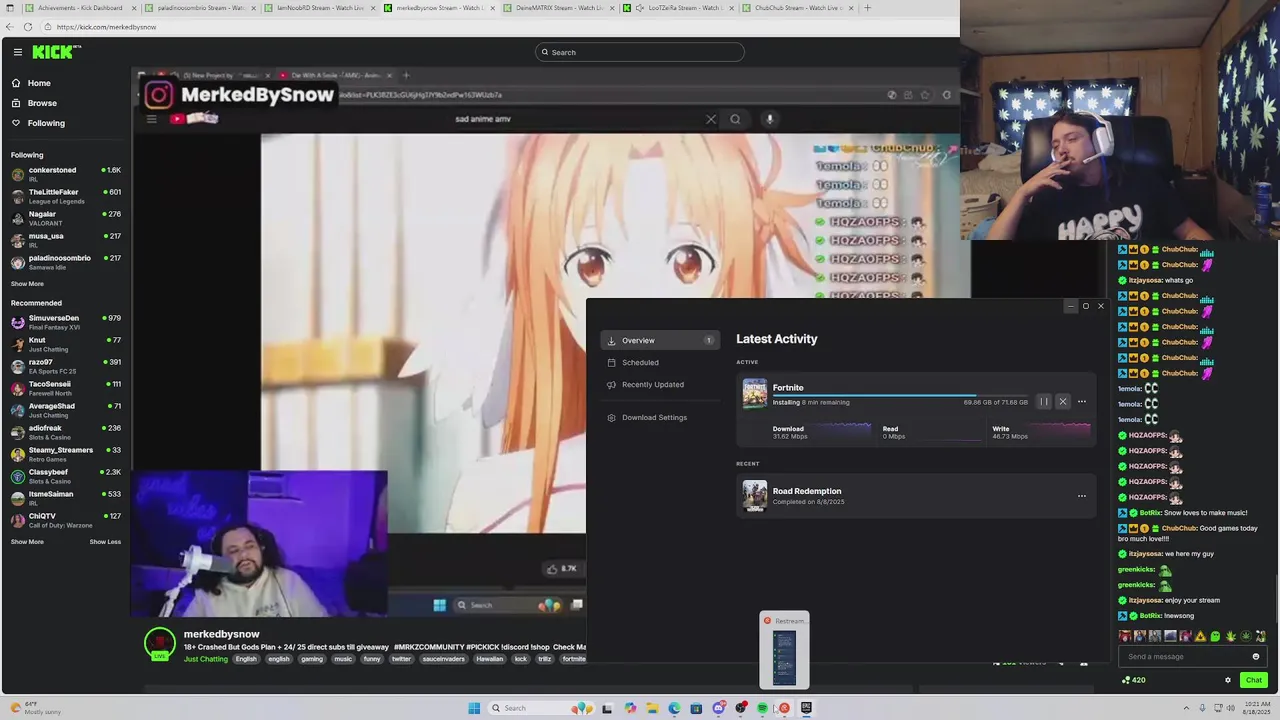Expand Following list with Show More
The height and width of the screenshot is (720, 1280).
(x=27, y=284)
